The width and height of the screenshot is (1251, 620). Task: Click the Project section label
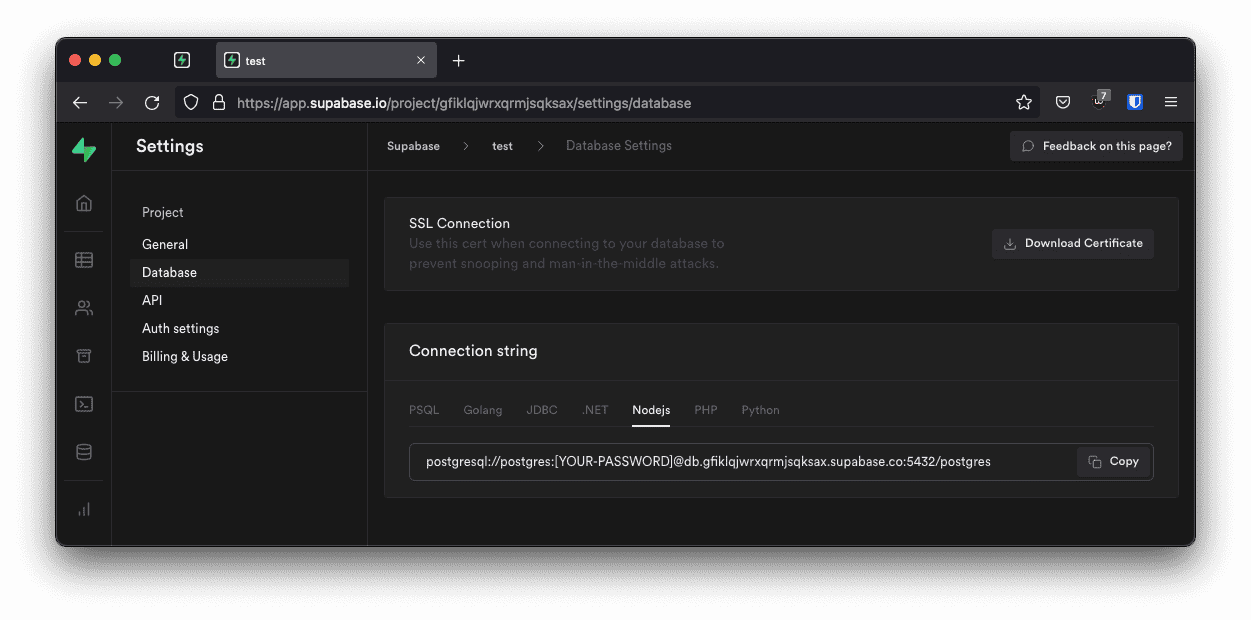click(x=163, y=212)
